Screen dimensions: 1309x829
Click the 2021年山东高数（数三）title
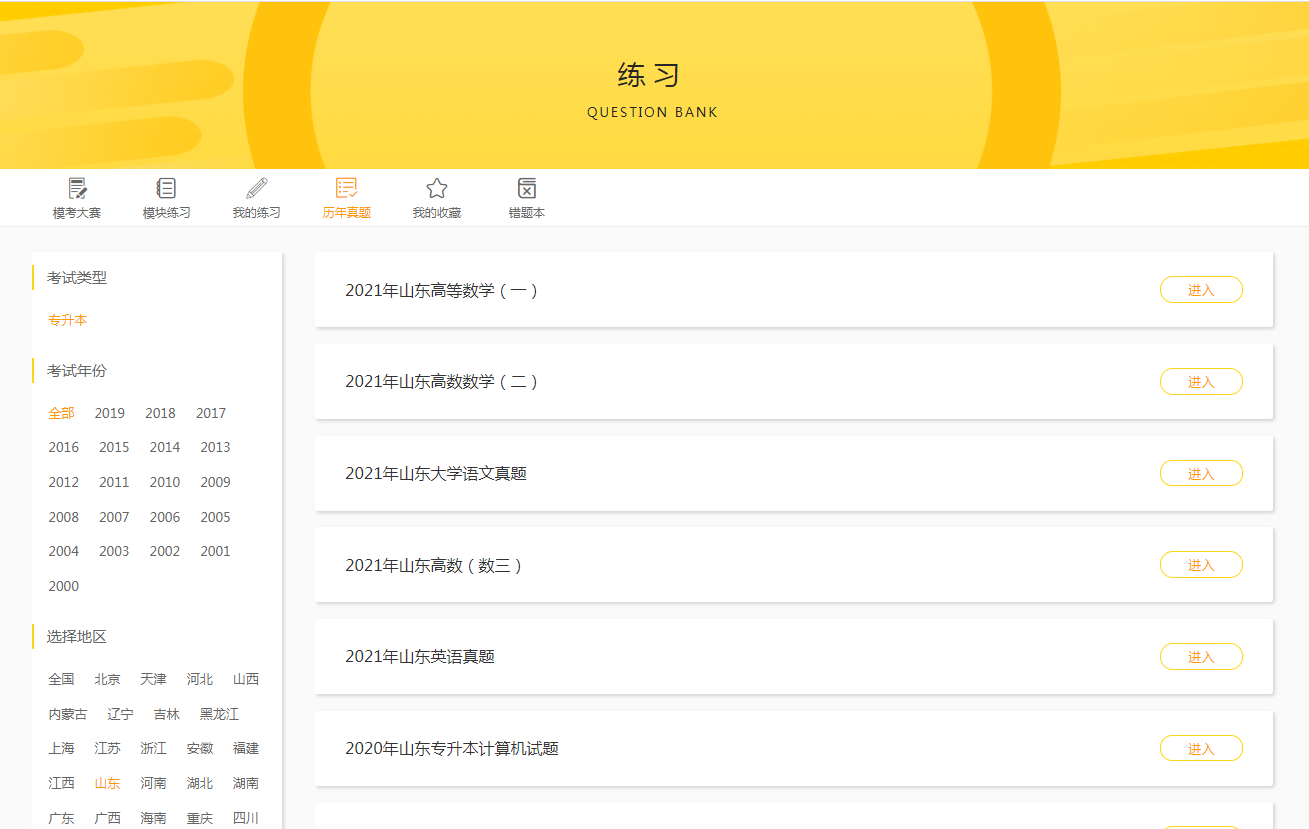434,565
